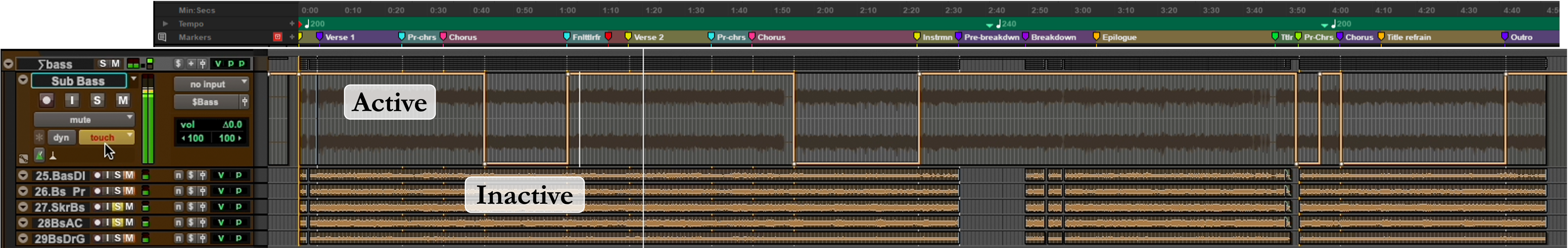This screenshot has width=1568, height=248.
Task: Open the touch automation mode selector
Action: point(107,137)
